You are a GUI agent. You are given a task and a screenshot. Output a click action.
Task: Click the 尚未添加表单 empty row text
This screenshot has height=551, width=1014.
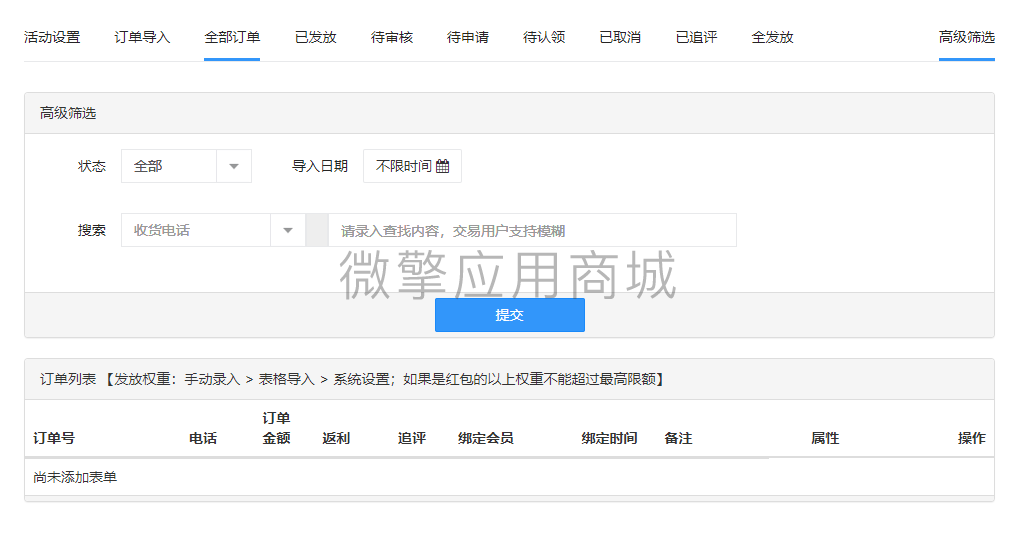[x=75, y=477]
